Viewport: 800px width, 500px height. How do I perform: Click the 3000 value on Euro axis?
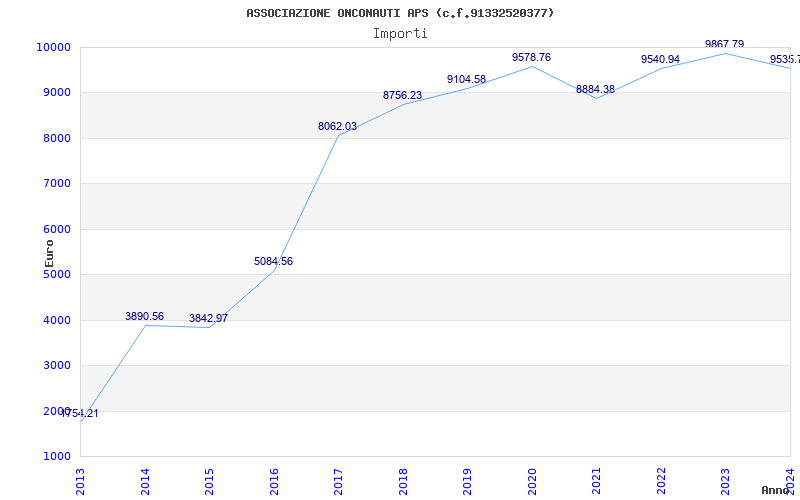point(56,366)
